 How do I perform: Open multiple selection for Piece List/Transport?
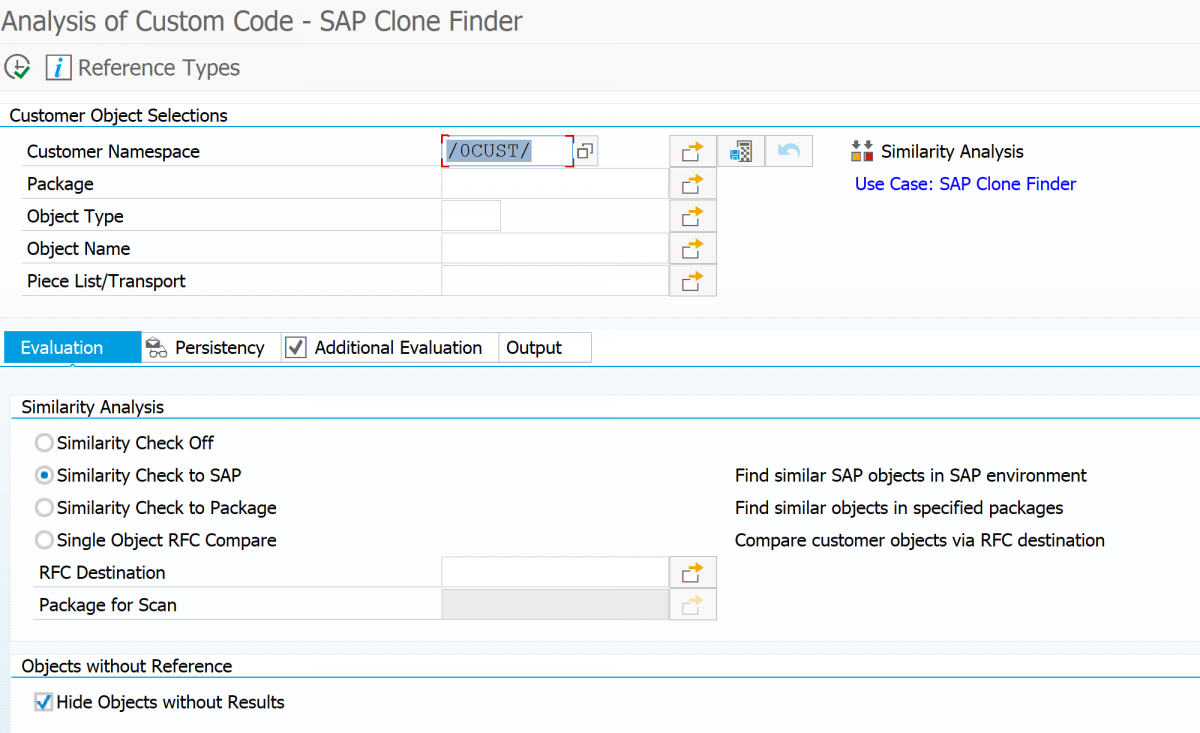(692, 280)
